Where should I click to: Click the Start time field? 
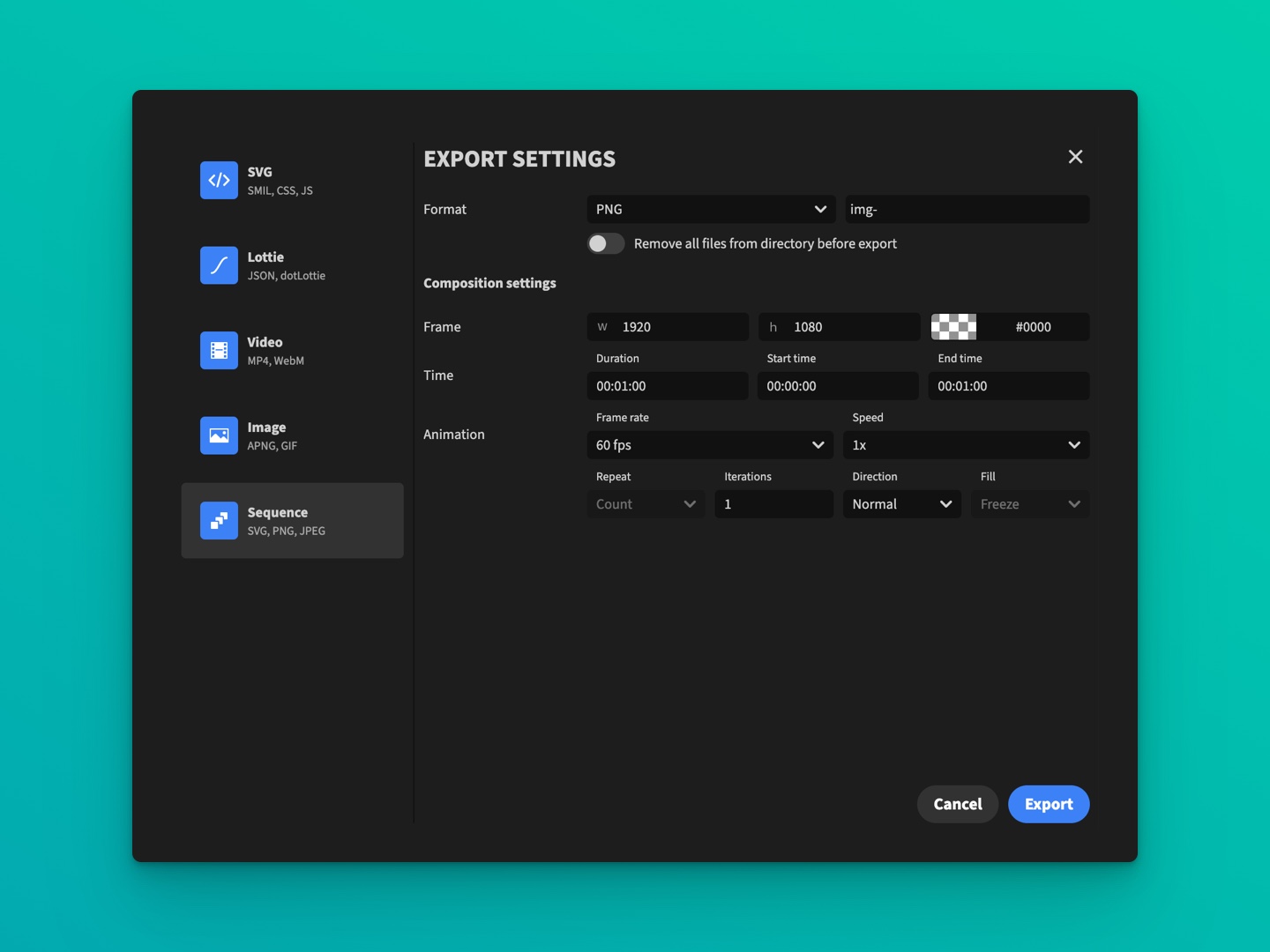click(x=838, y=386)
